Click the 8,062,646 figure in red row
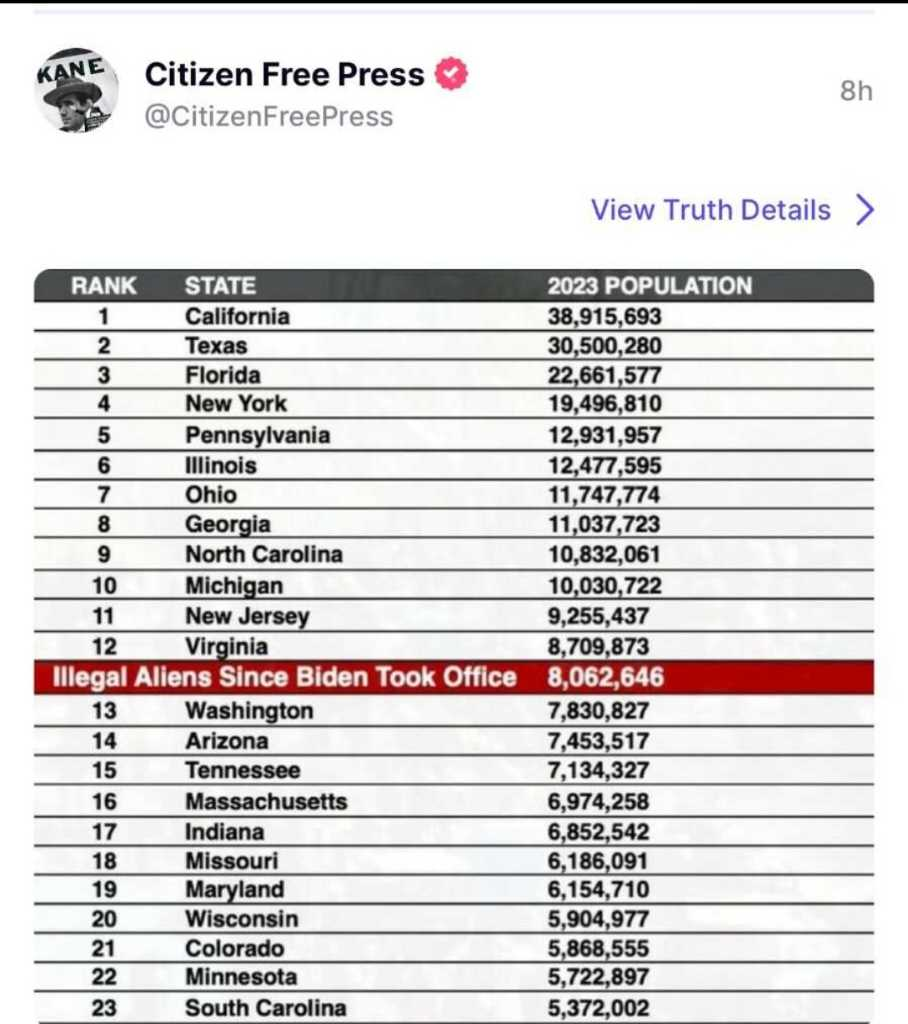 [605, 677]
